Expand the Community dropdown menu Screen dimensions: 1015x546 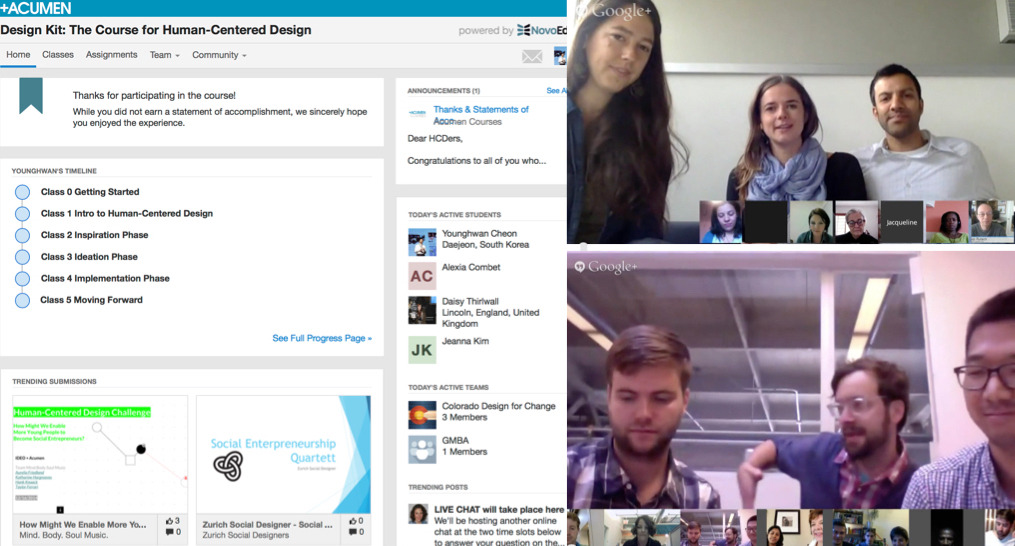click(219, 55)
